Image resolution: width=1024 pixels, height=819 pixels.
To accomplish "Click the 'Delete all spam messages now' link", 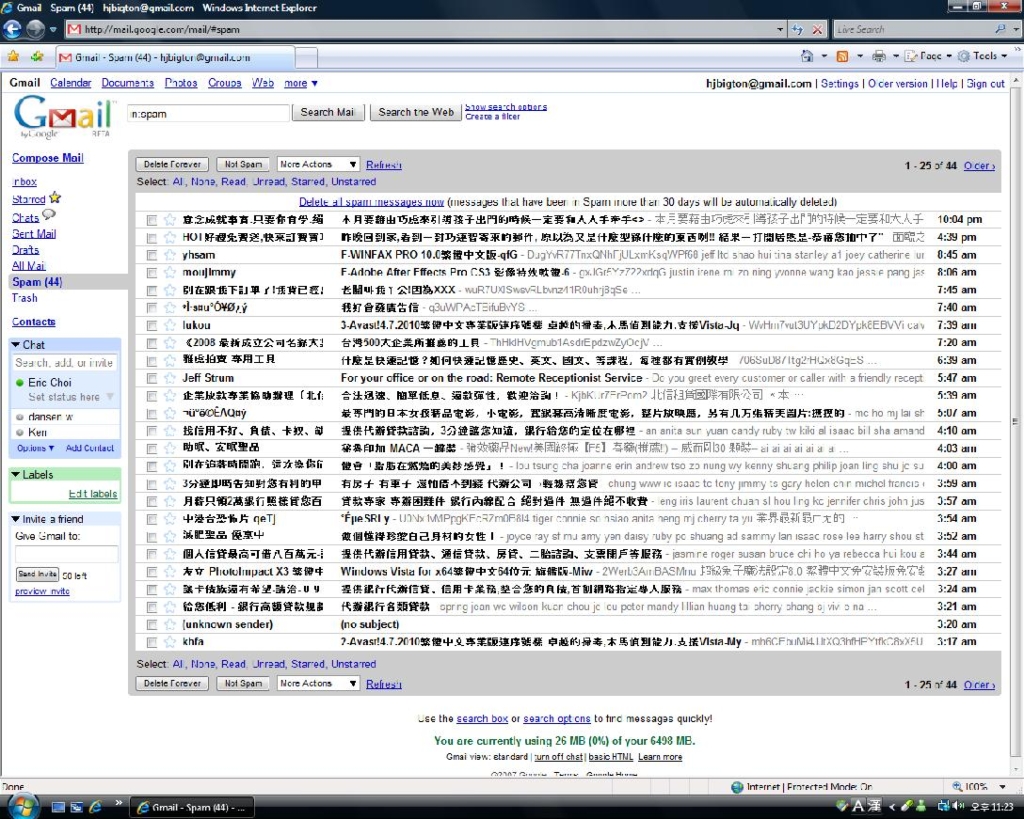I will pyautogui.click(x=372, y=202).
